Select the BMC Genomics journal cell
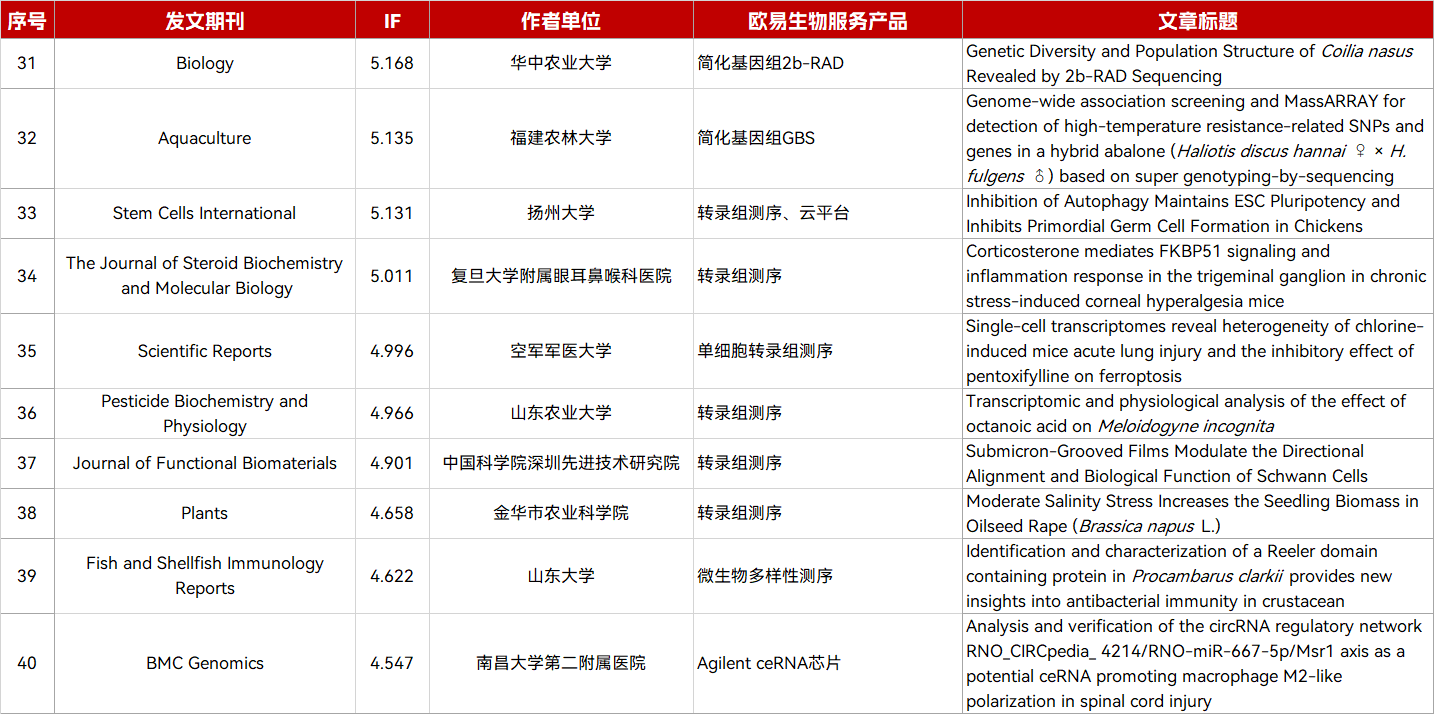This screenshot has width=1434, height=714. tap(205, 664)
